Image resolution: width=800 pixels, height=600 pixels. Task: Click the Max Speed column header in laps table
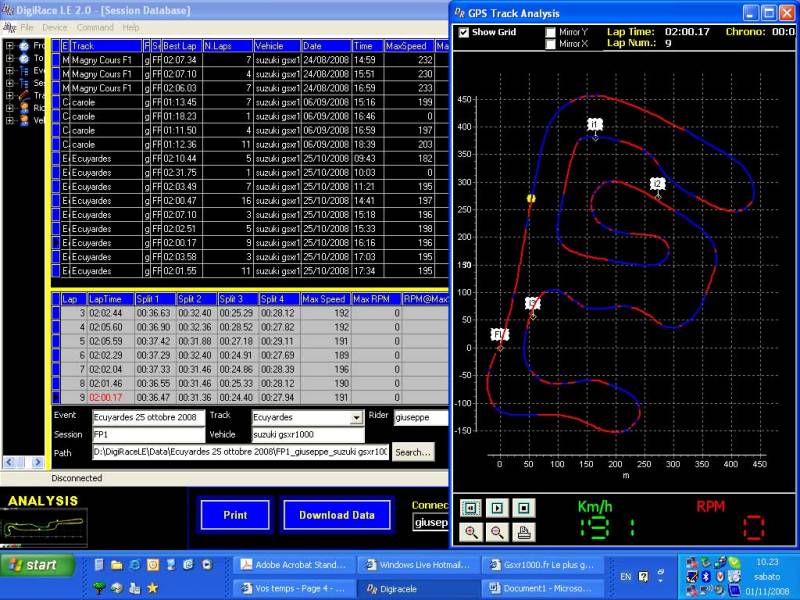point(326,299)
